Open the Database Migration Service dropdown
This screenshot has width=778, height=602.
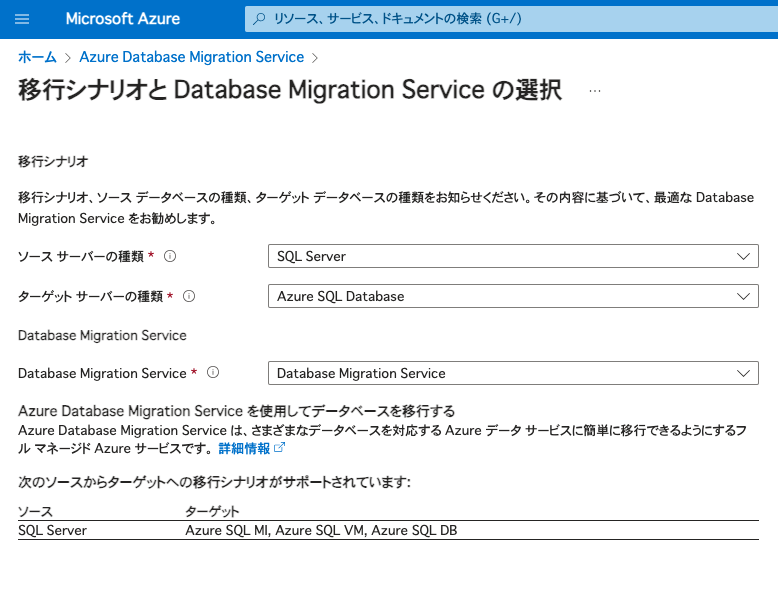tap(513, 373)
